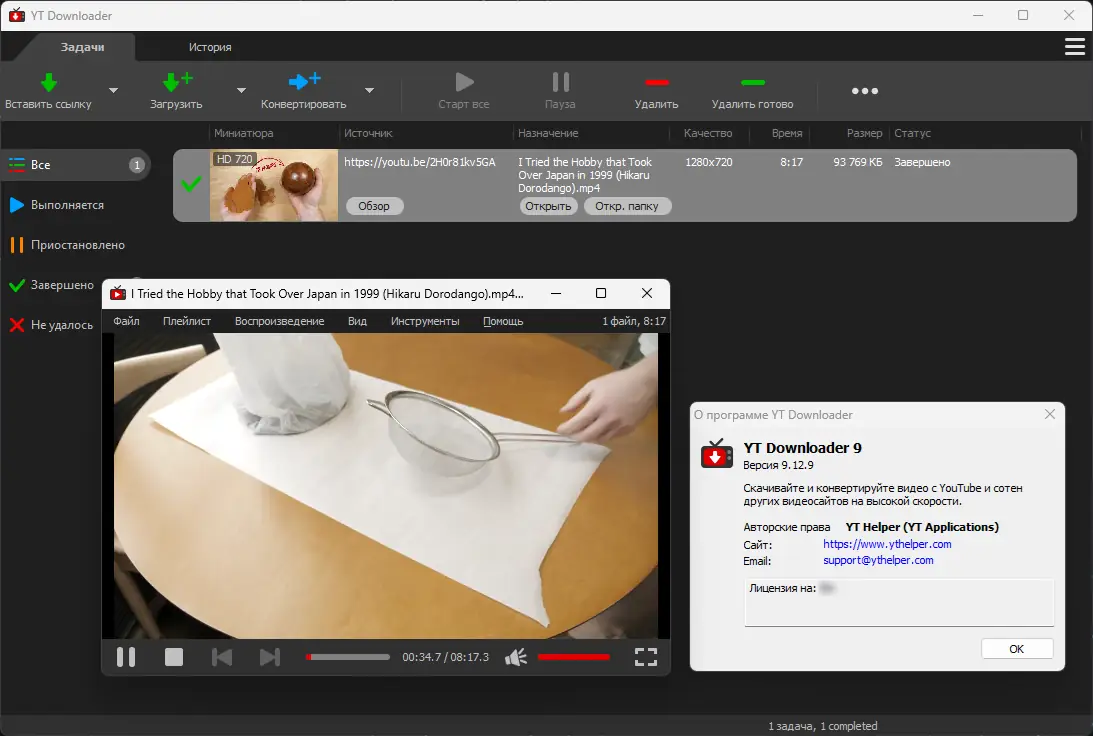Click the red Delete minus icon
Viewport: 1093px width, 736px height.
tap(656, 82)
